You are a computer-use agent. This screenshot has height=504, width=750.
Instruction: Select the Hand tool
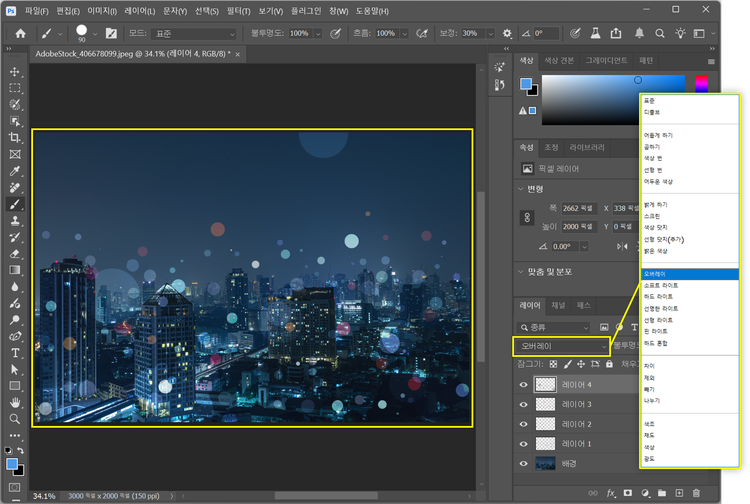click(15, 401)
